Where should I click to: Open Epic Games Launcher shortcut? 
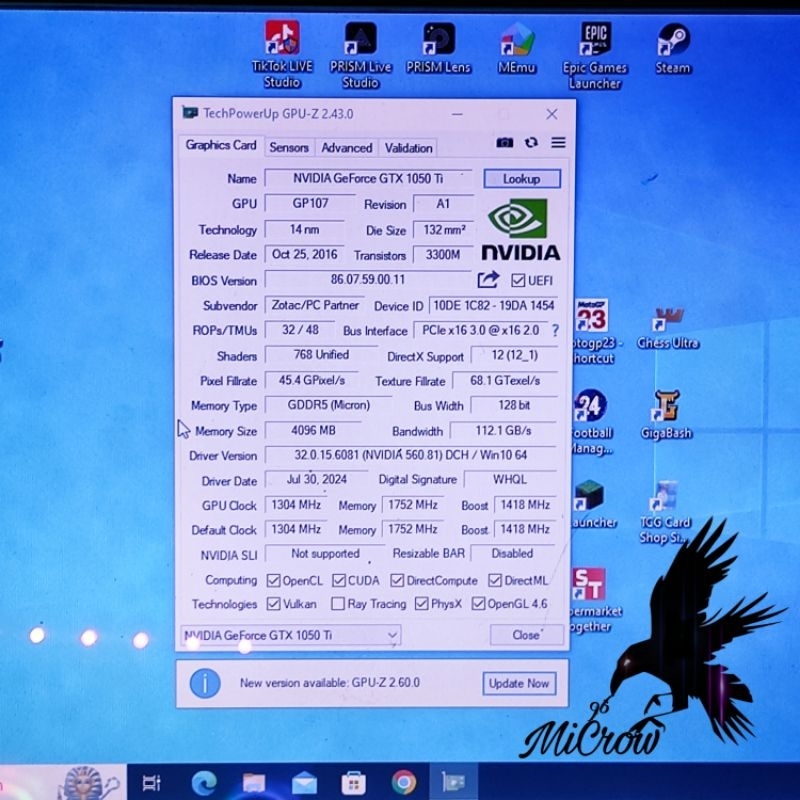(595, 56)
